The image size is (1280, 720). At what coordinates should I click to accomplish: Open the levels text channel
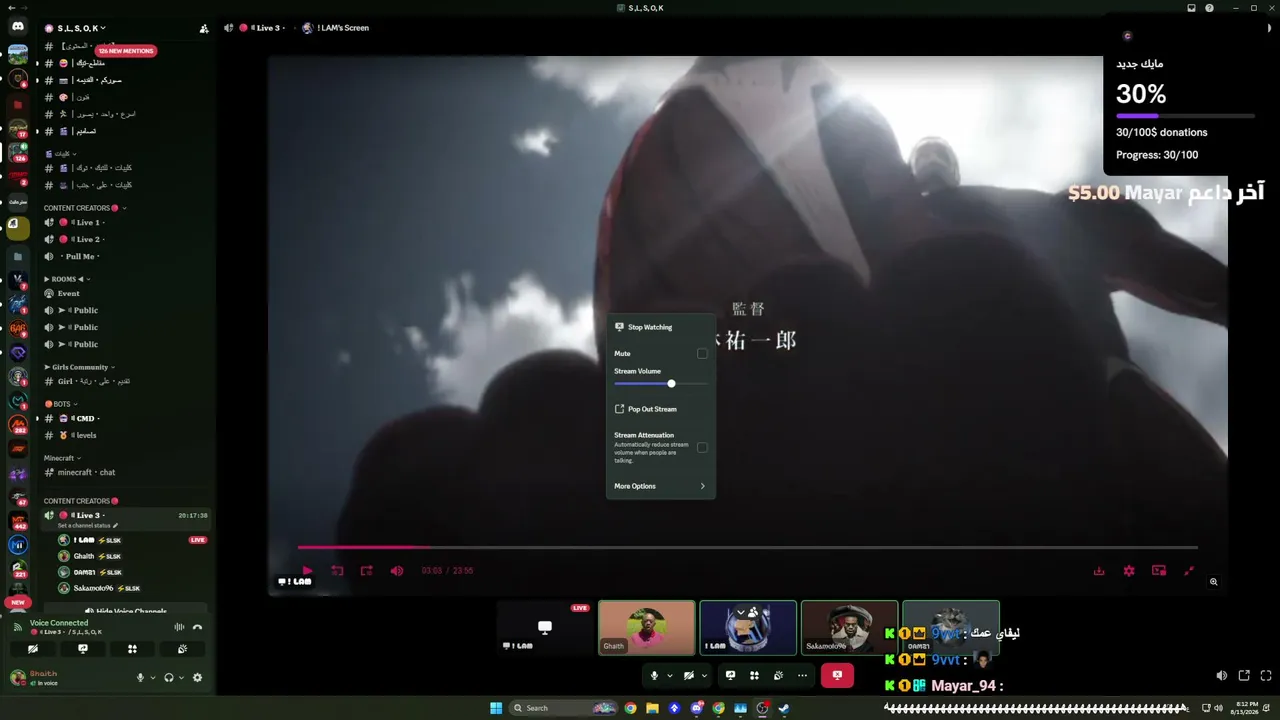[x=124, y=435]
